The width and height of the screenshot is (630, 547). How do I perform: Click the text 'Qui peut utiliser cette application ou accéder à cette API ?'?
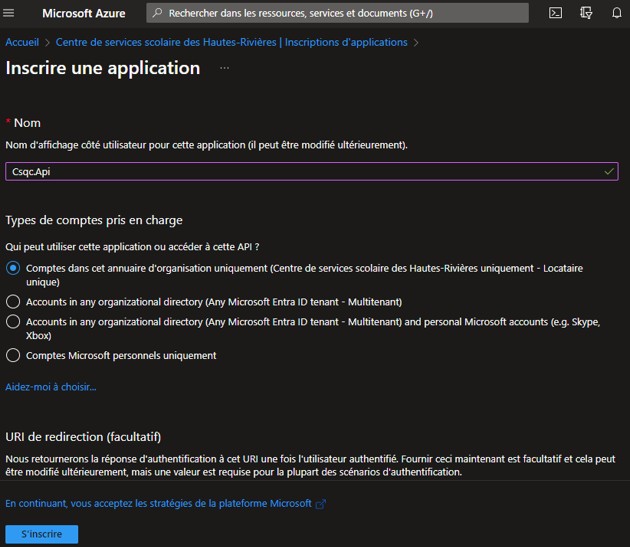click(x=132, y=247)
